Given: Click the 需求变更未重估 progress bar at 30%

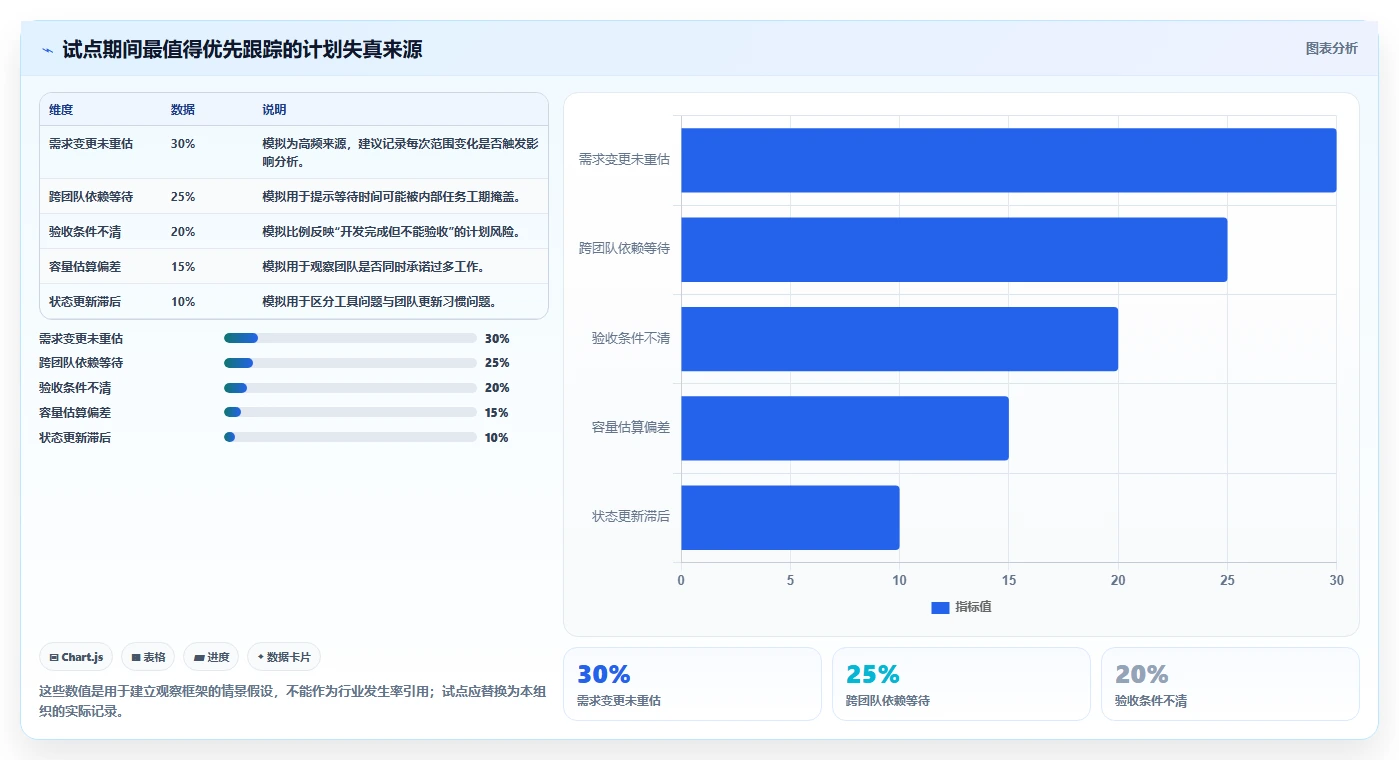Looking at the screenshot, I should click(350, 338).
